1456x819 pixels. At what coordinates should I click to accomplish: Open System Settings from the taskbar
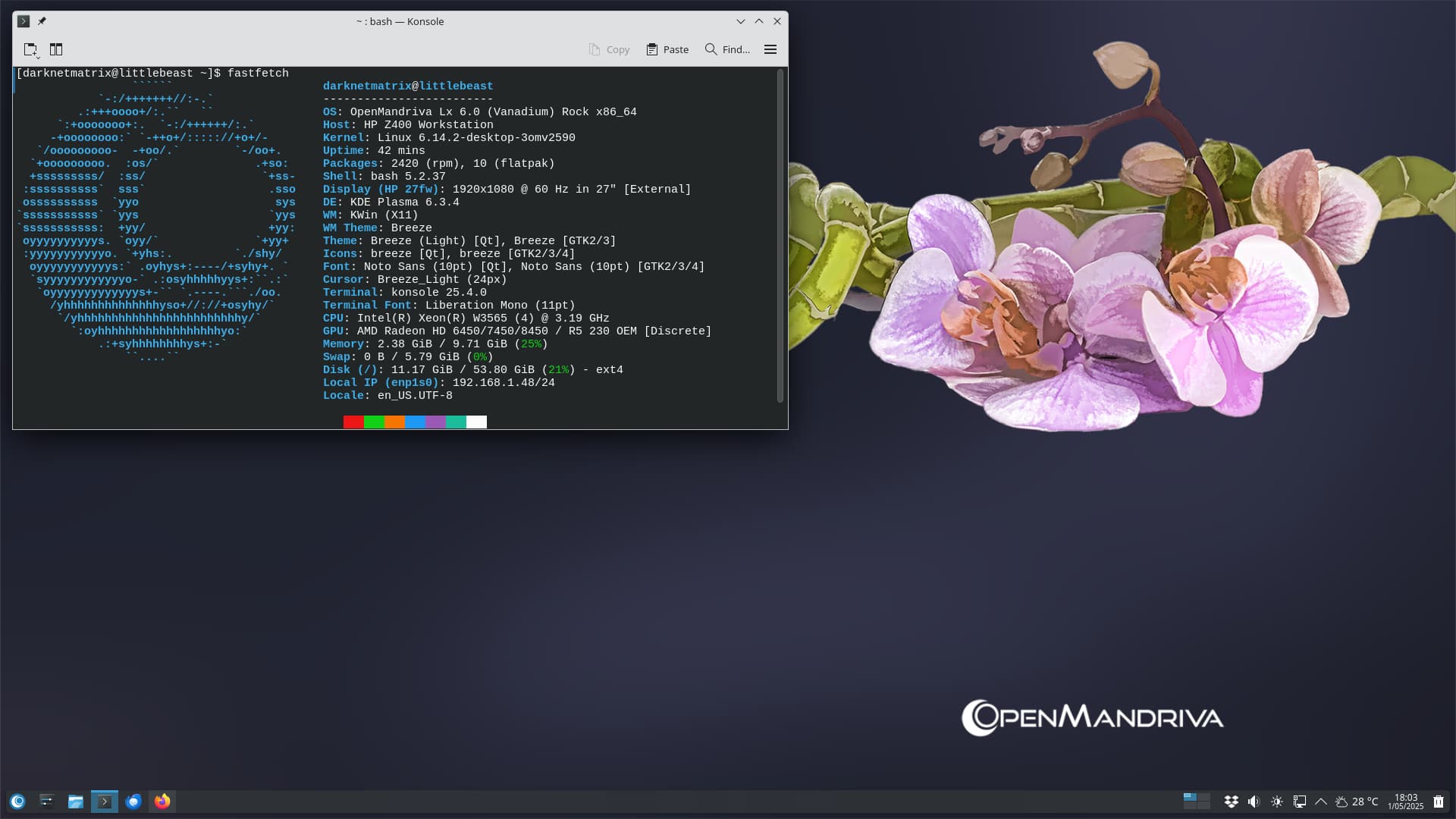coord(46,802)
